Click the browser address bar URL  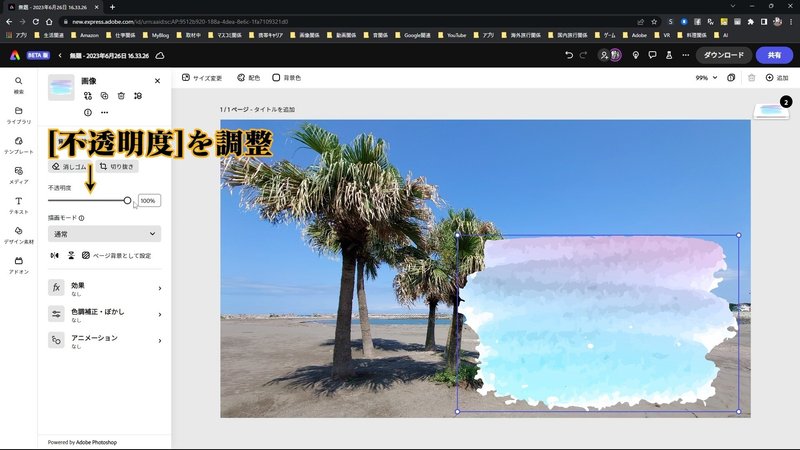pos(180,21)
